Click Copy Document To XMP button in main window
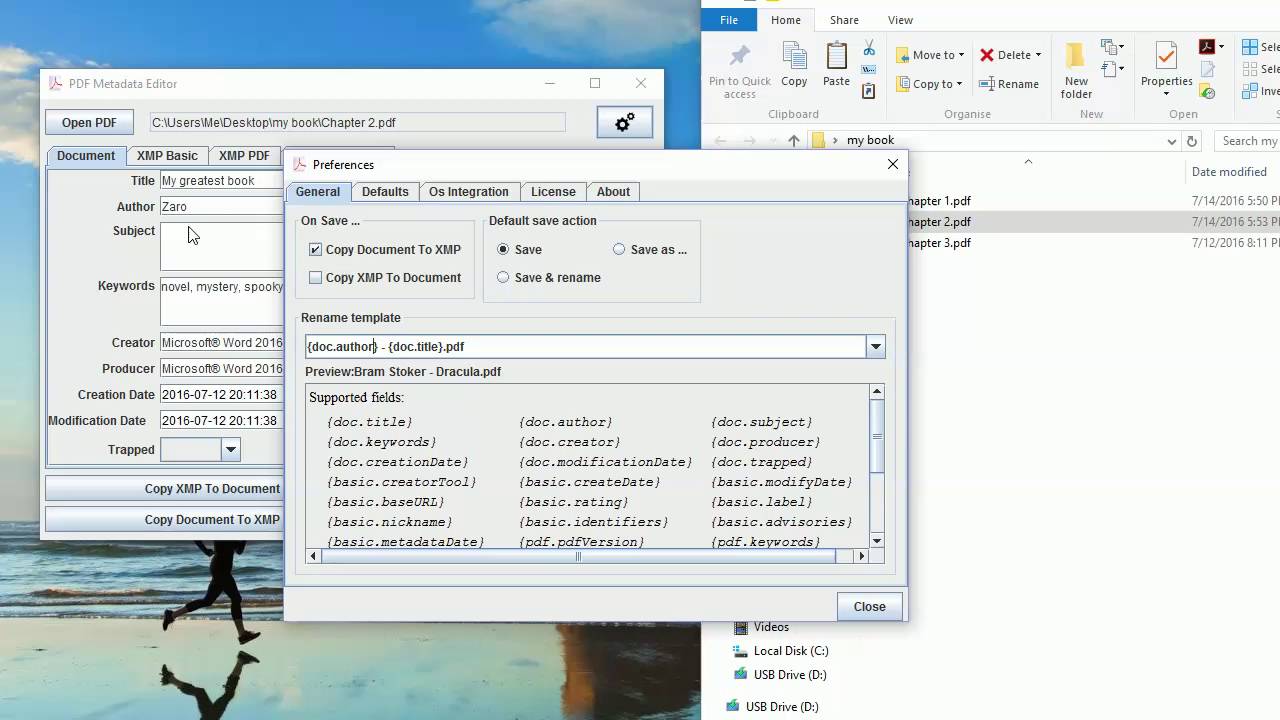This screenshot has height=720, width=1280. click(x=164, y=520)
